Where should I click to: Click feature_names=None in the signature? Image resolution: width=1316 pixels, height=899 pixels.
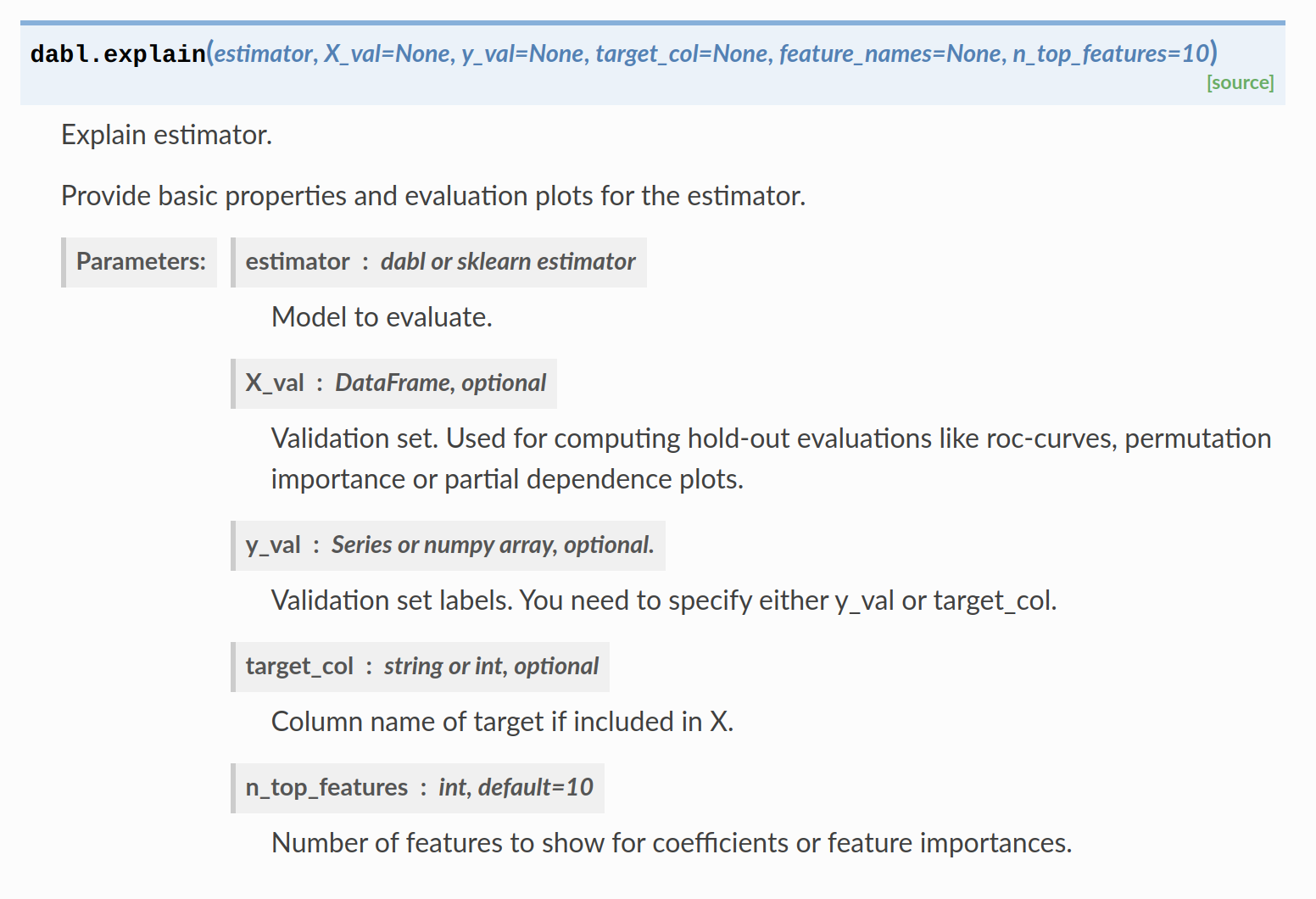892,54
